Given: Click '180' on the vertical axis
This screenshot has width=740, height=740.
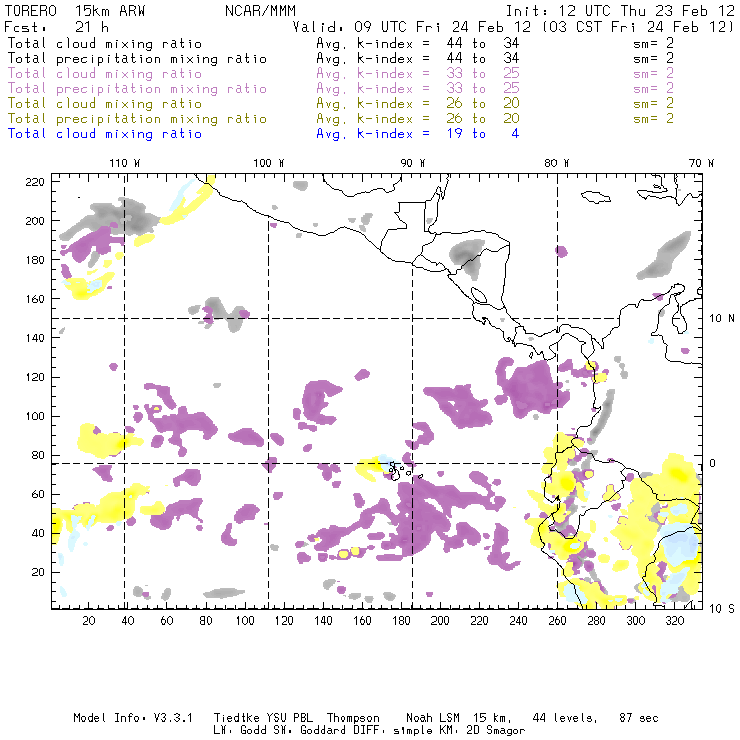Looking at the screenshot, I should point(34,260).
